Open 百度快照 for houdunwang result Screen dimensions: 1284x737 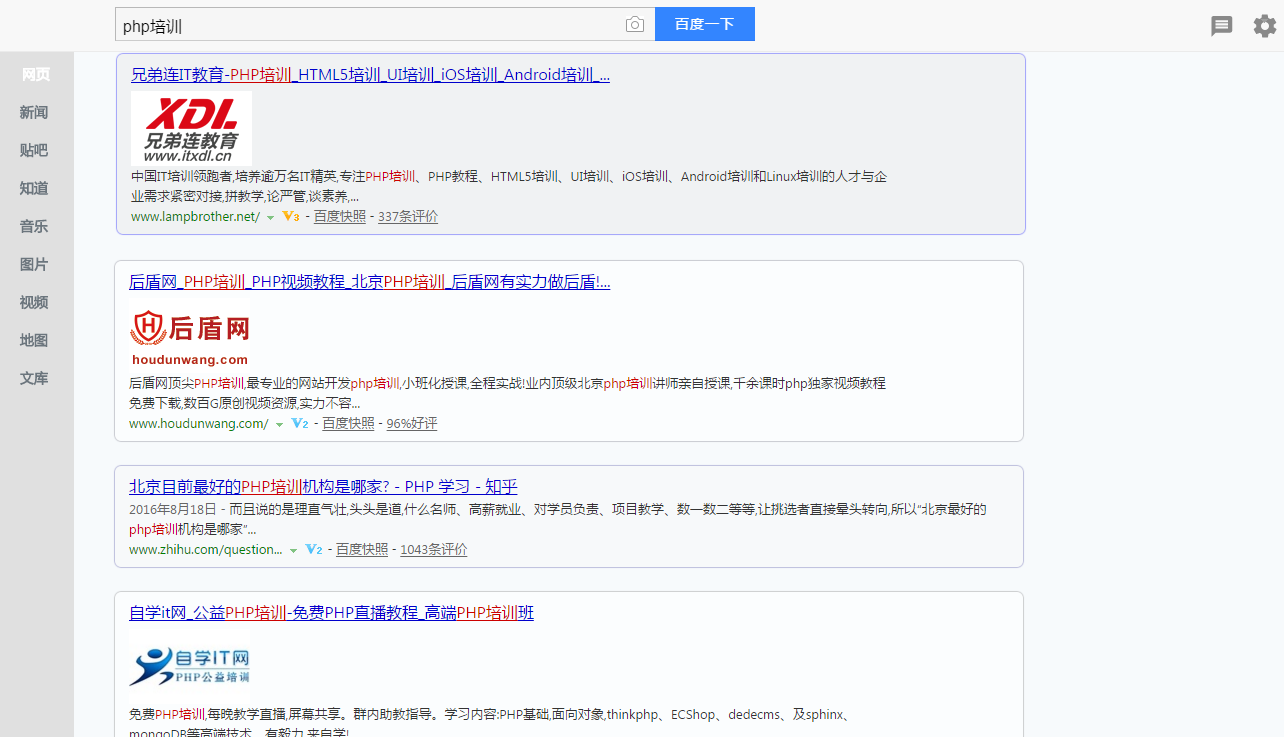click(348, 423)
